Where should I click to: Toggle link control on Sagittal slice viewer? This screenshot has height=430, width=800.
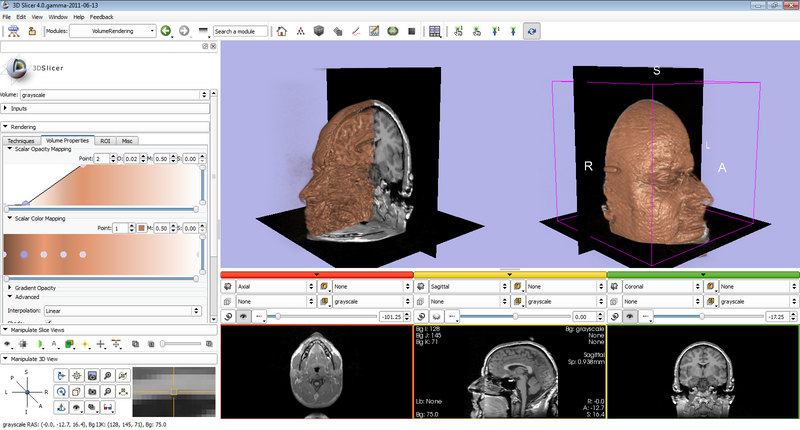coord(421,317)
